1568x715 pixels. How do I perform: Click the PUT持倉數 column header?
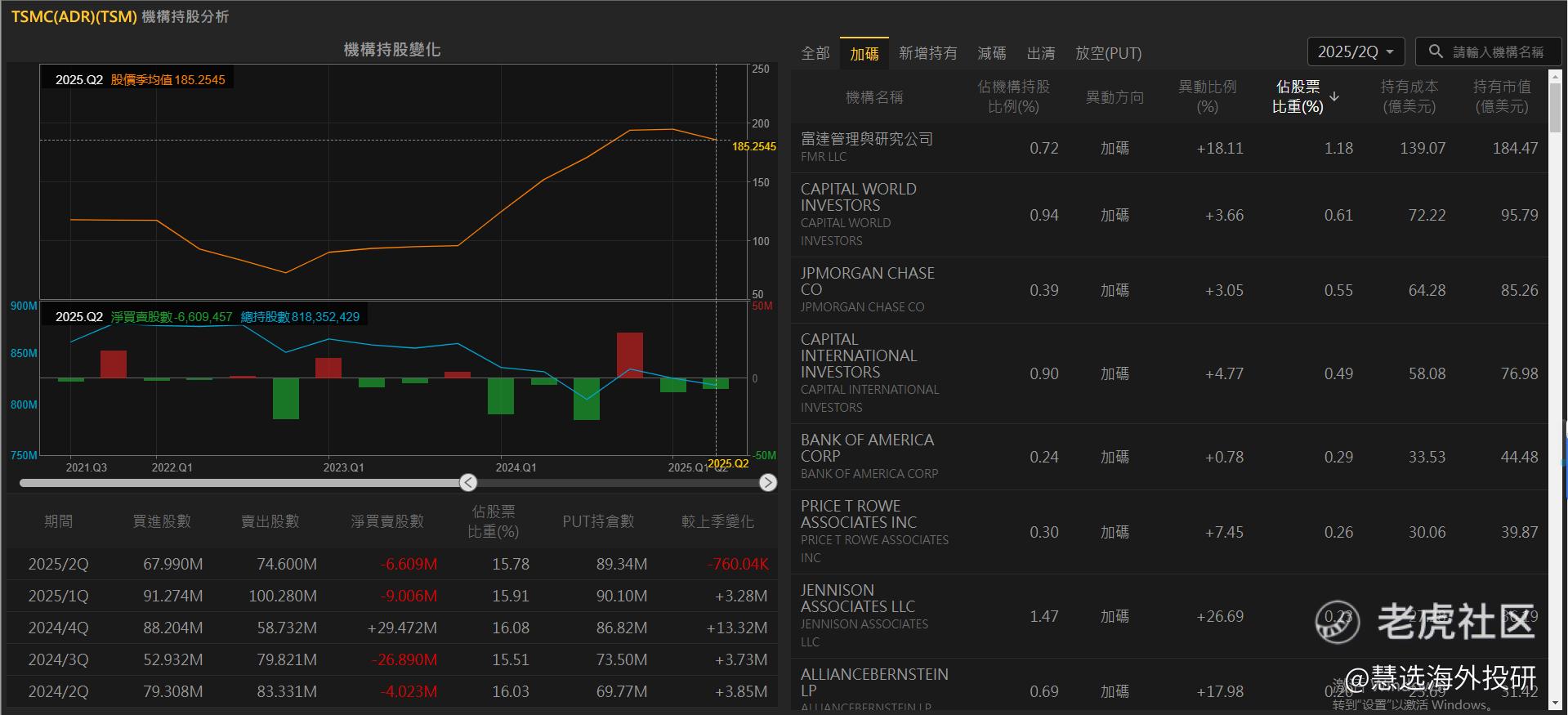click(598, 521)
